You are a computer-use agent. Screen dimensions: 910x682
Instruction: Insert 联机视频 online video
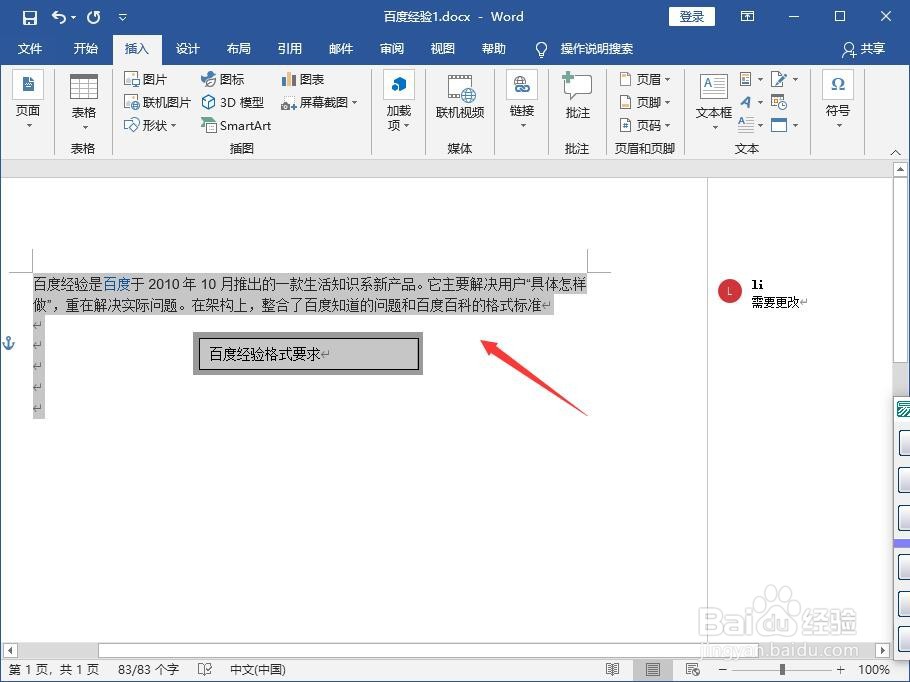point(460,96)
